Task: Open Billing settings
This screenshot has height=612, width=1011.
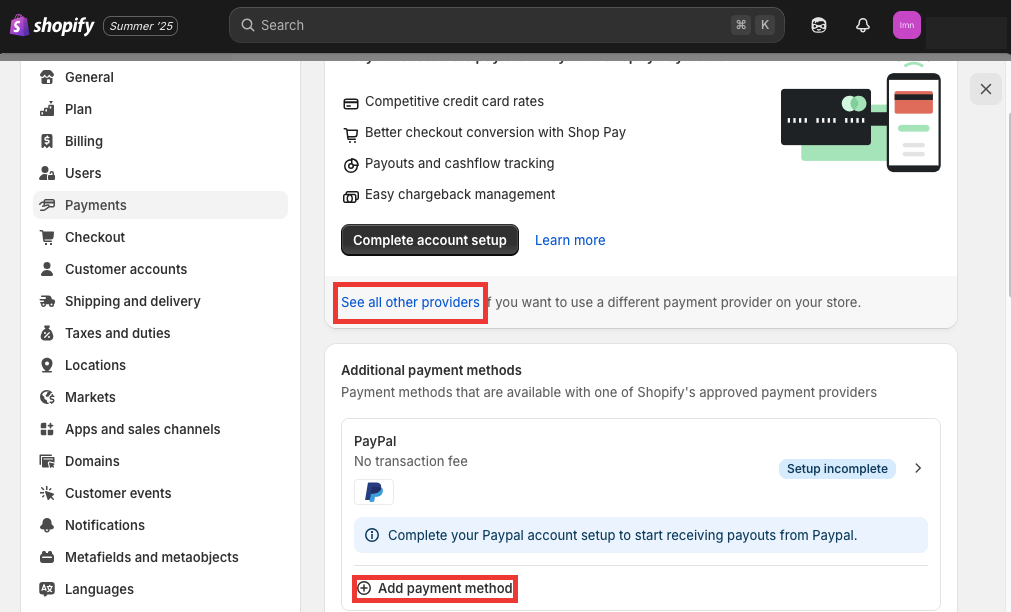Action: pyautogui.click(x=161, y=141)
